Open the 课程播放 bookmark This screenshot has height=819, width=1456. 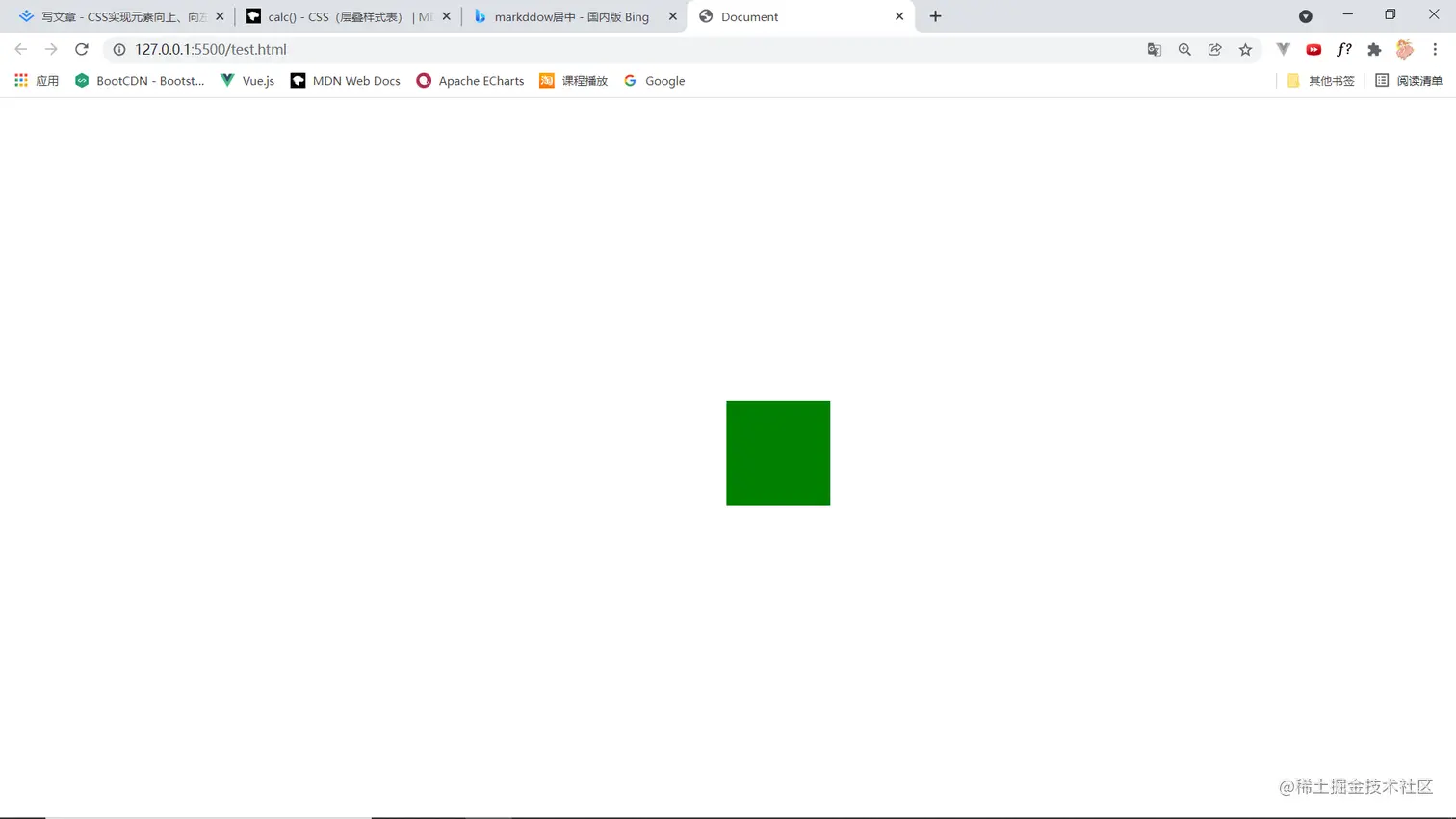573,81
